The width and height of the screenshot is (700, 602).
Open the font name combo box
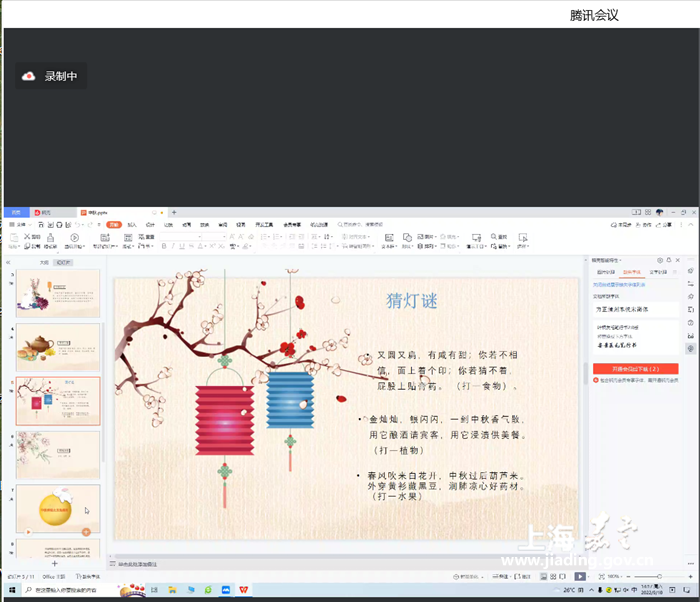(181, 236)
